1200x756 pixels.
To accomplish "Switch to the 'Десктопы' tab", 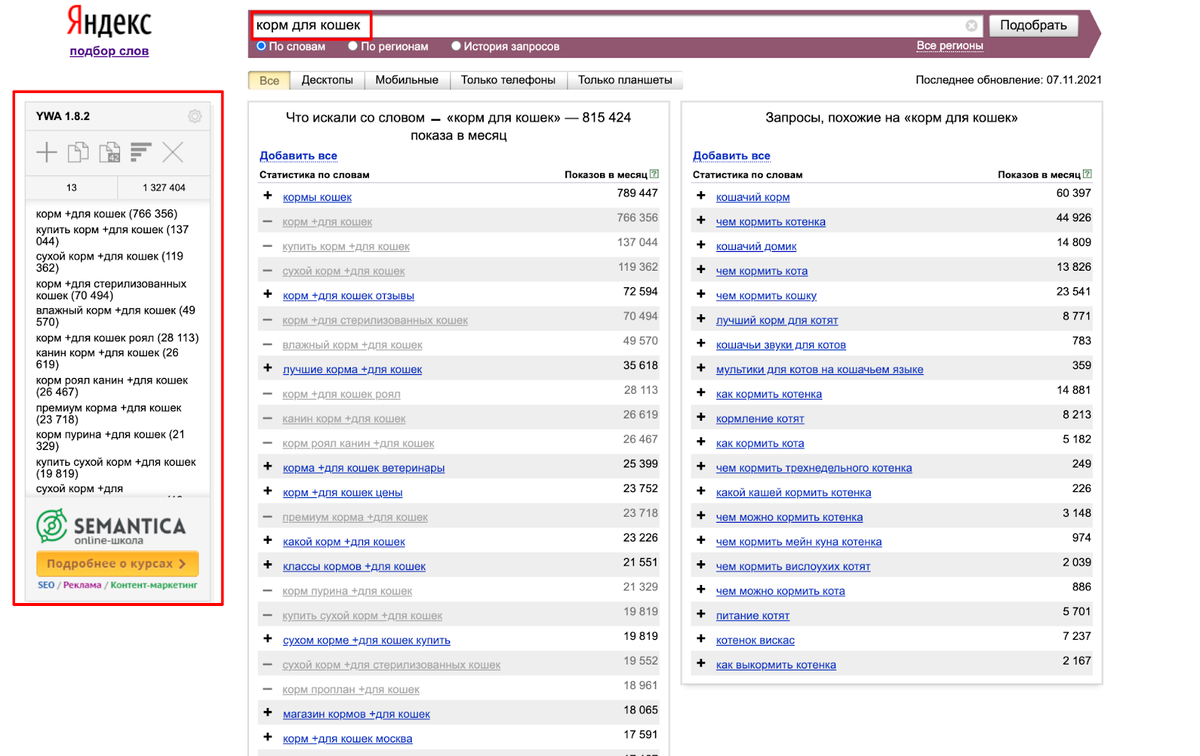I will [327, 80].
